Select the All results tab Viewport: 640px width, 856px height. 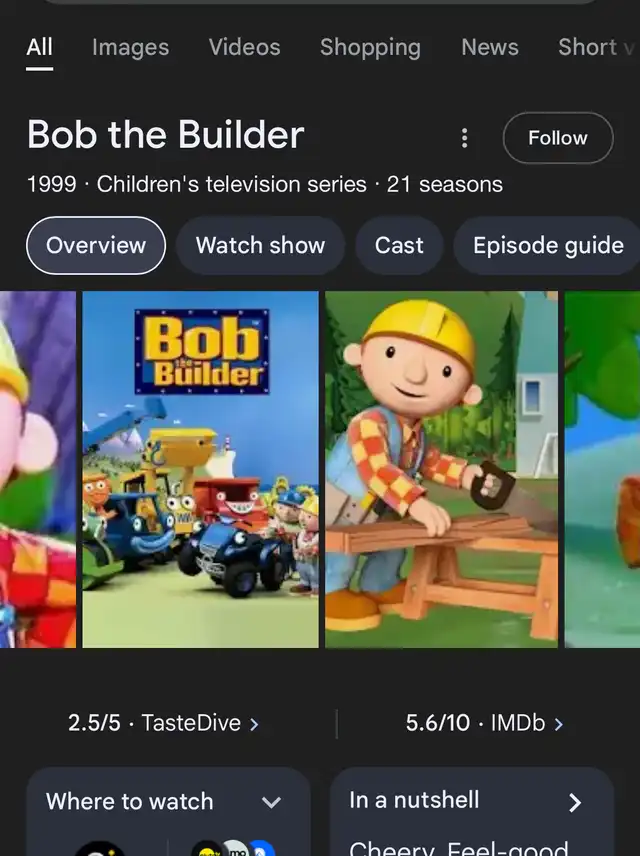pyautogui.click(x=39, y=48)
